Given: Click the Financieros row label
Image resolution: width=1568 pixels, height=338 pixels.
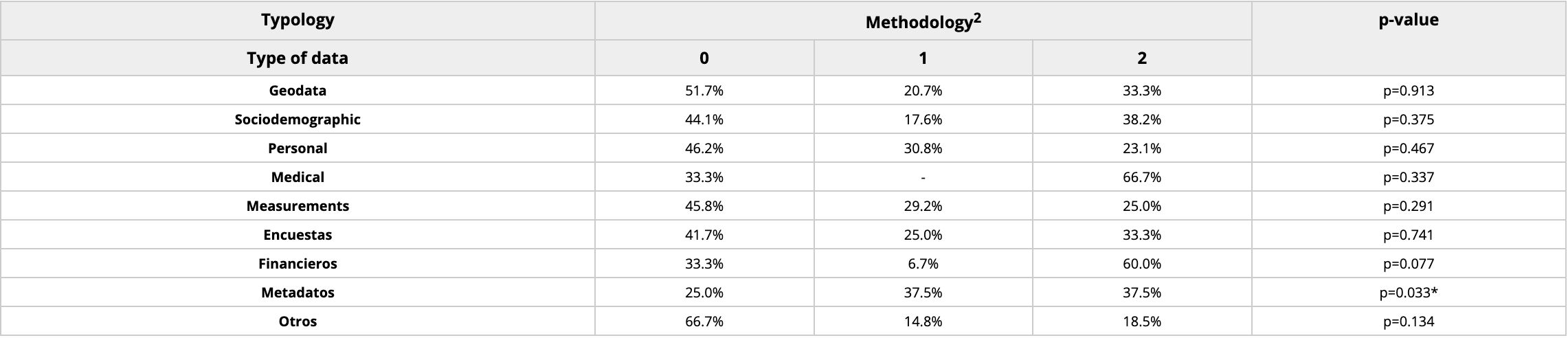Looking at the screenshot, I should pos(298,264).
